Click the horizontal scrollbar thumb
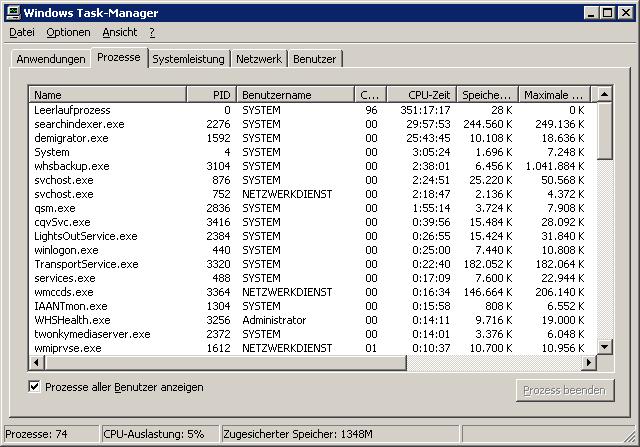 click(225, 362)
